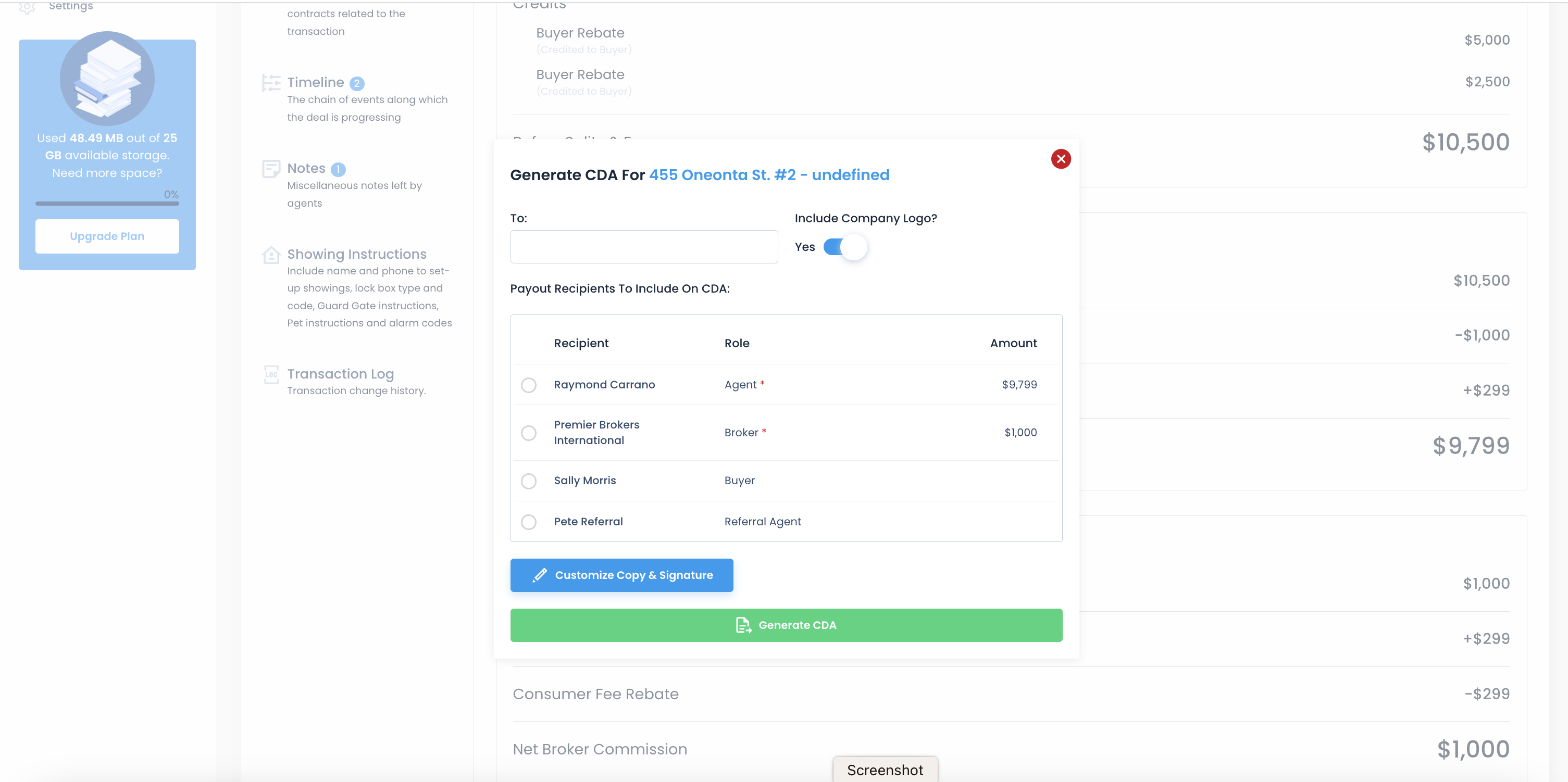Image resolution: width=1568 pixels, height=782 pixels.
Task: Click the red close modal icon
Action: point(1060,159)
